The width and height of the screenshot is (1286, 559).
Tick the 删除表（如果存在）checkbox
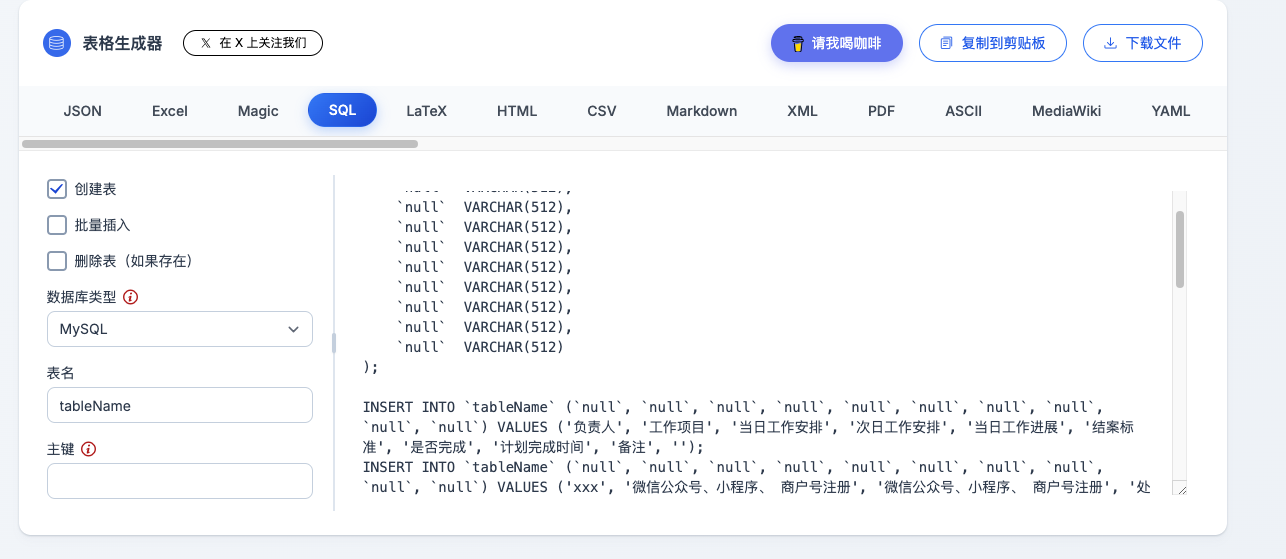pyautogui.click(x=57, y=261)
